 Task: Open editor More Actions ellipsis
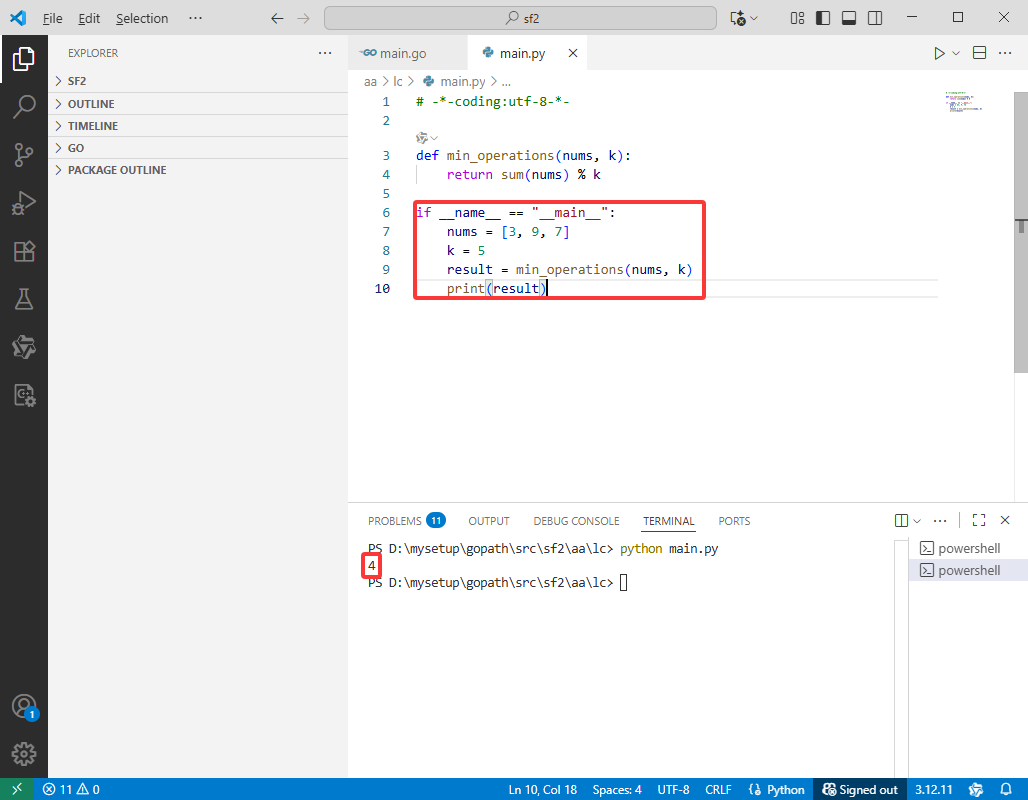(1005, 53)
